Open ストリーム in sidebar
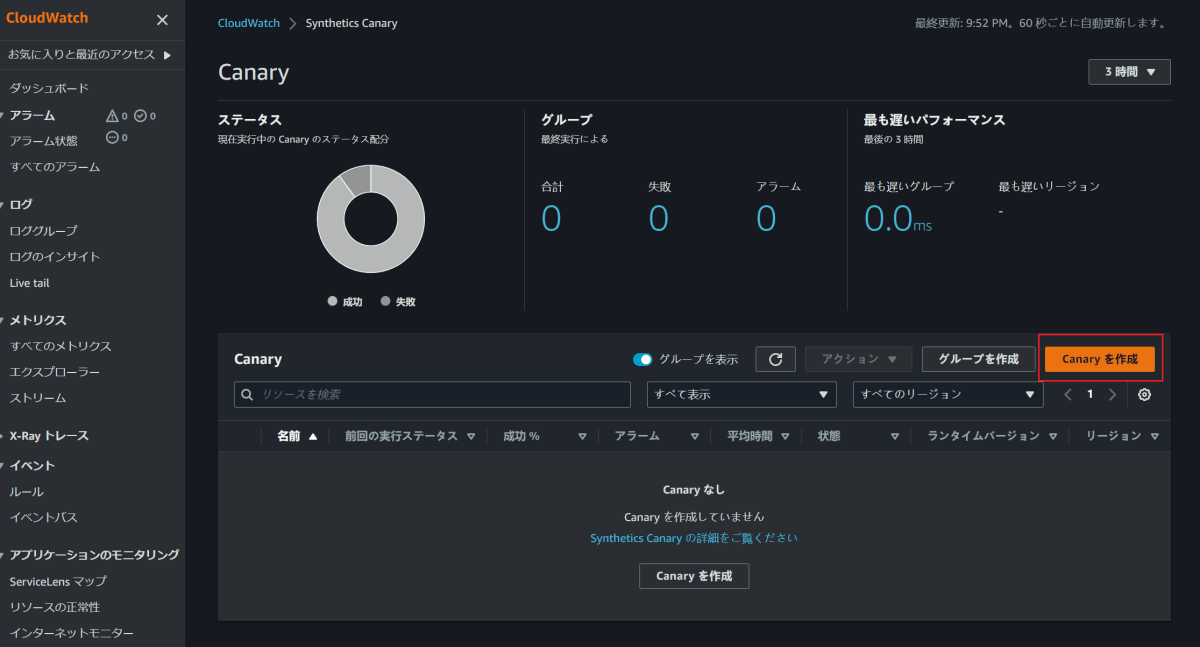This screenshot has height=647, width=1200. pyautogui.click(x=38, y=398)
